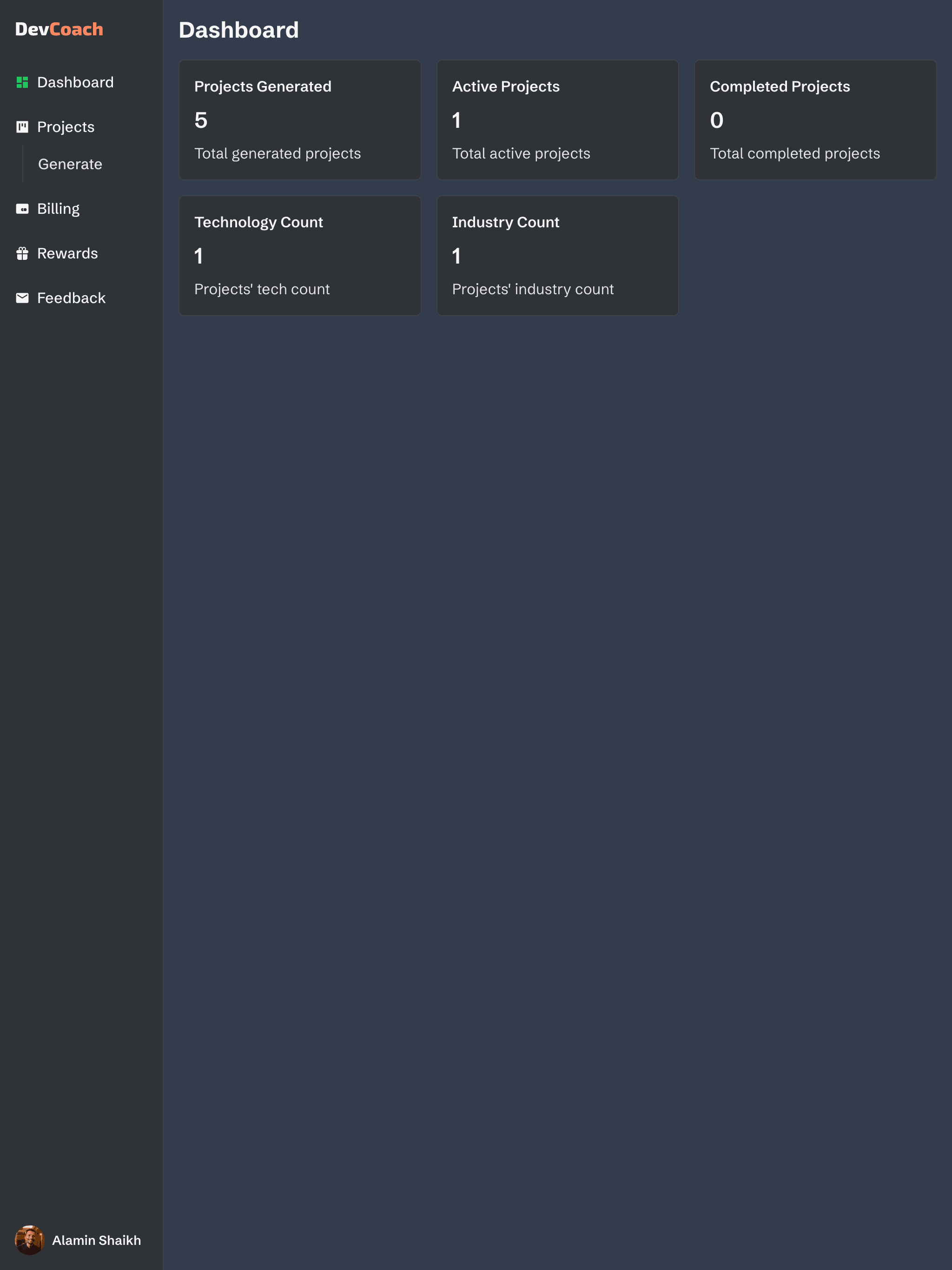
Task: Click Alamin Shaikh's profile avatar
Action: point(30,1240)
